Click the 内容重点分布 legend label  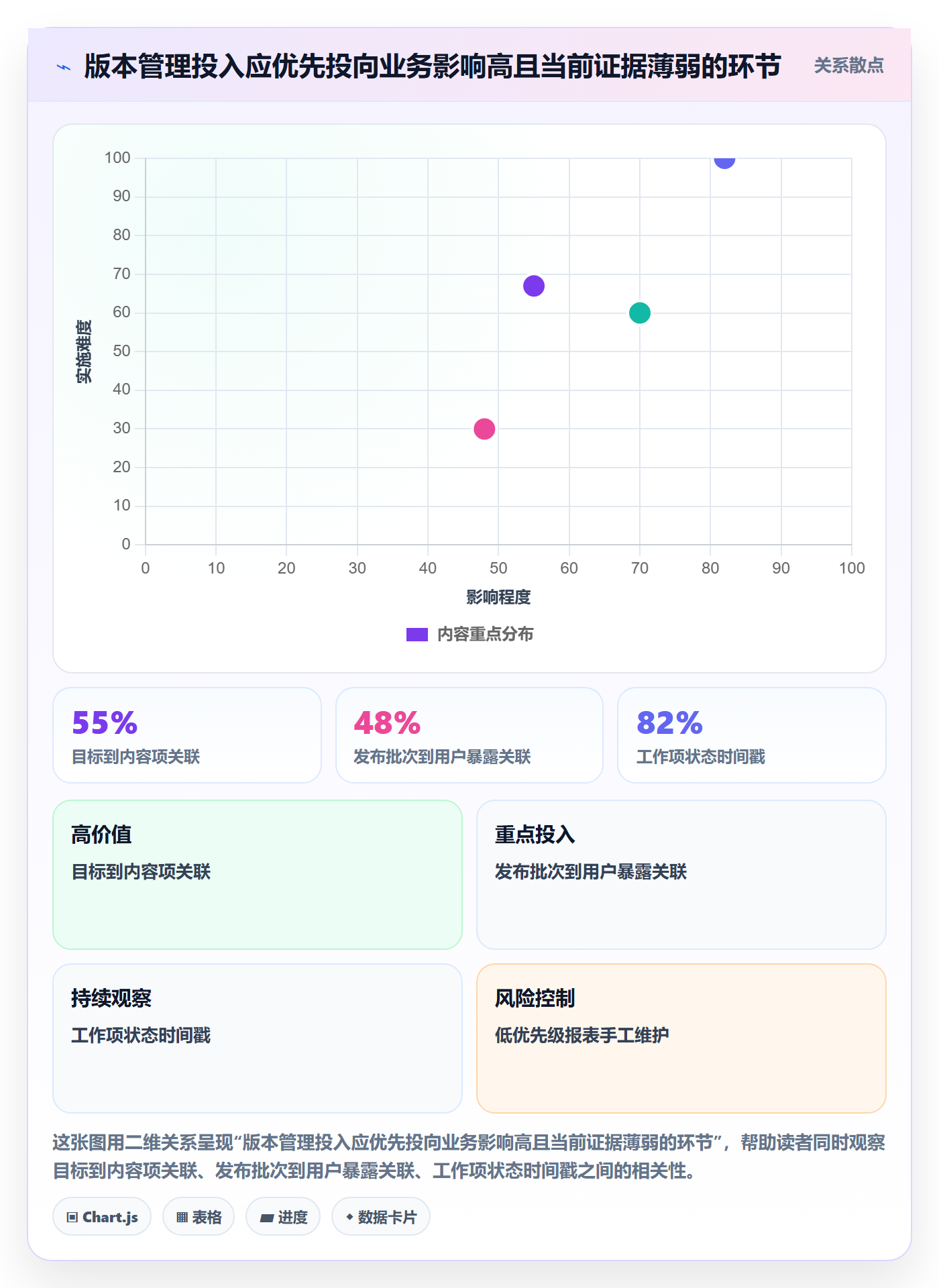485,634
